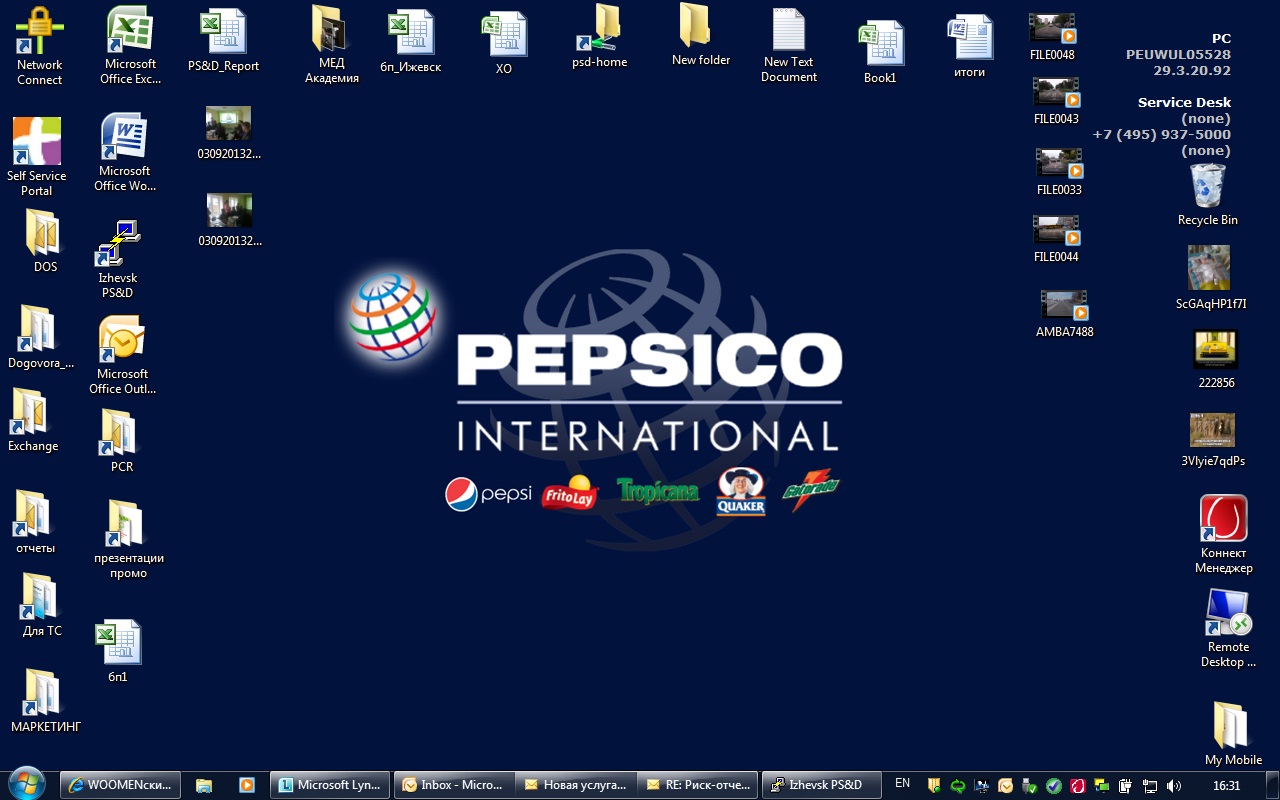Open the power plug tray icon

click(1126, 786)
